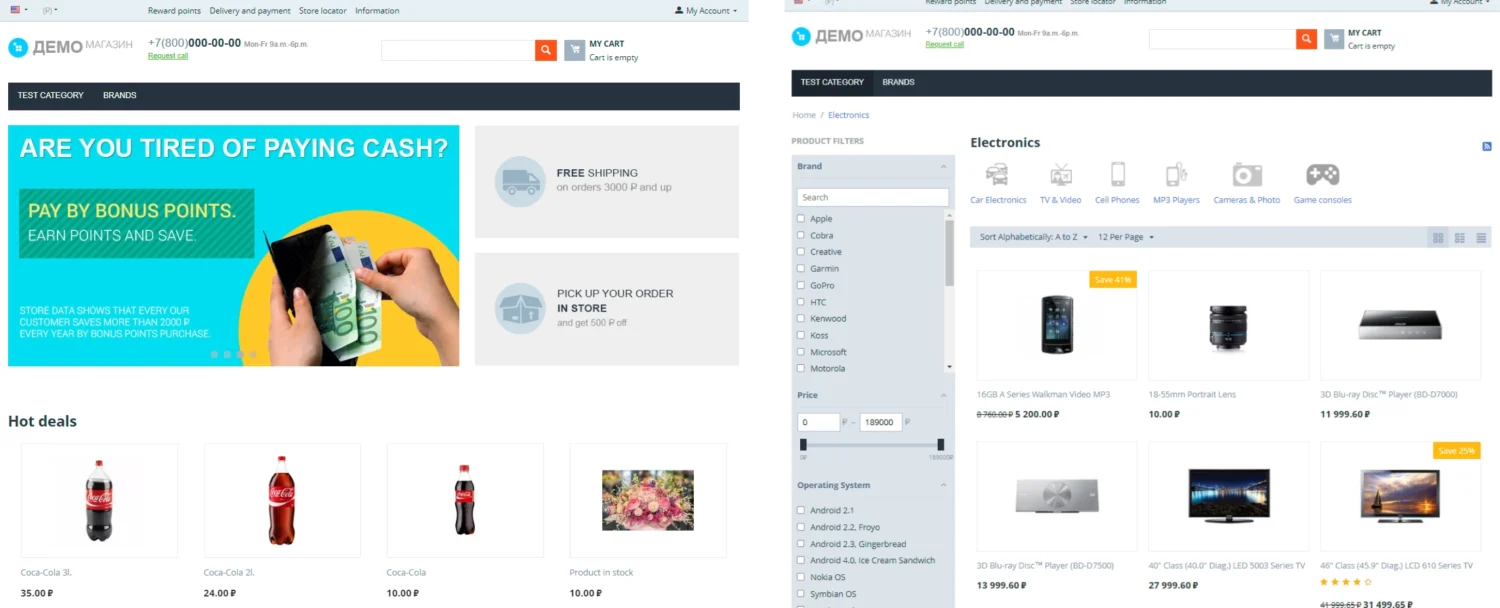Open the cart icon on the homepage

574,50
